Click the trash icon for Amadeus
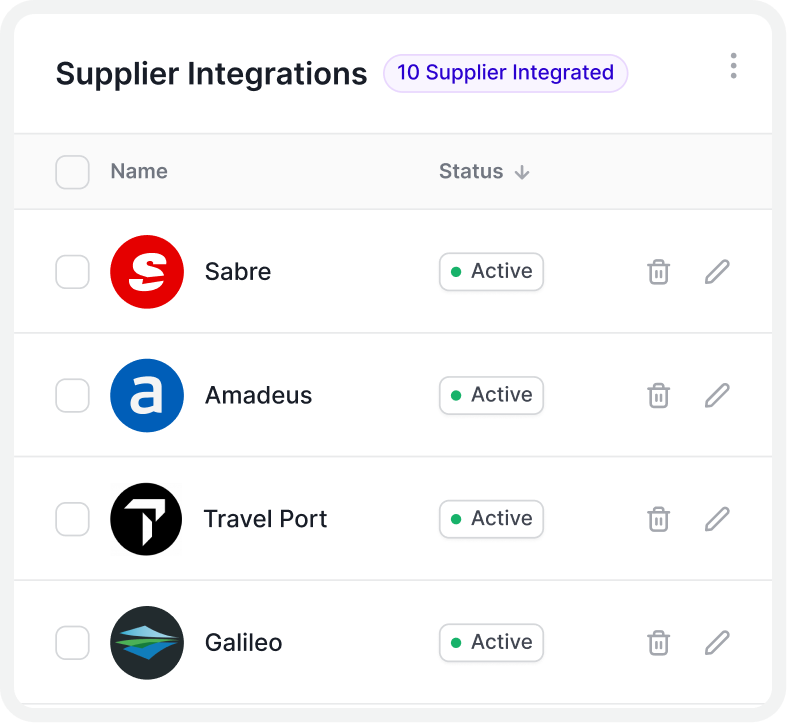 point(658,395)
